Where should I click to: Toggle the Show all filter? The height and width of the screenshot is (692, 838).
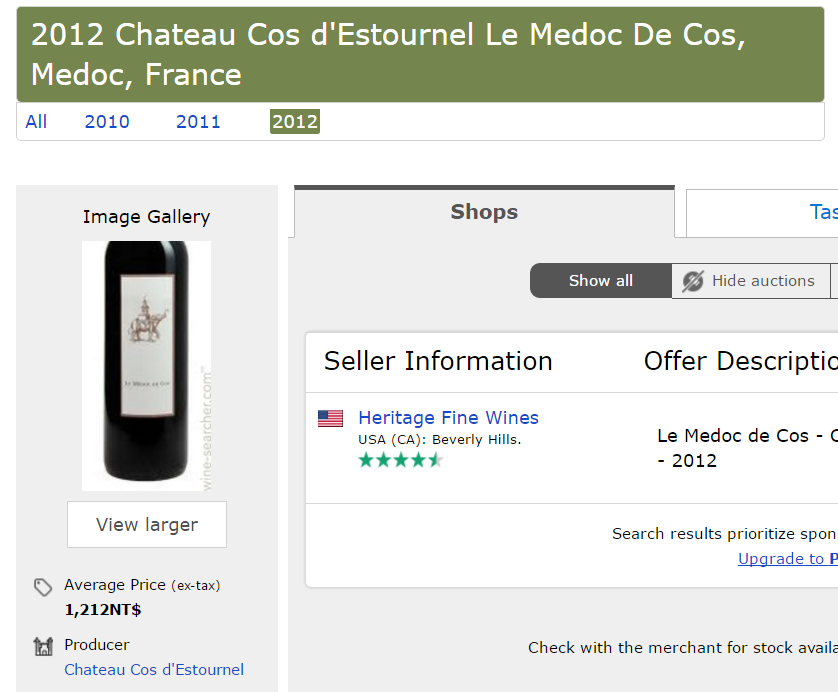tap(601, 281)
